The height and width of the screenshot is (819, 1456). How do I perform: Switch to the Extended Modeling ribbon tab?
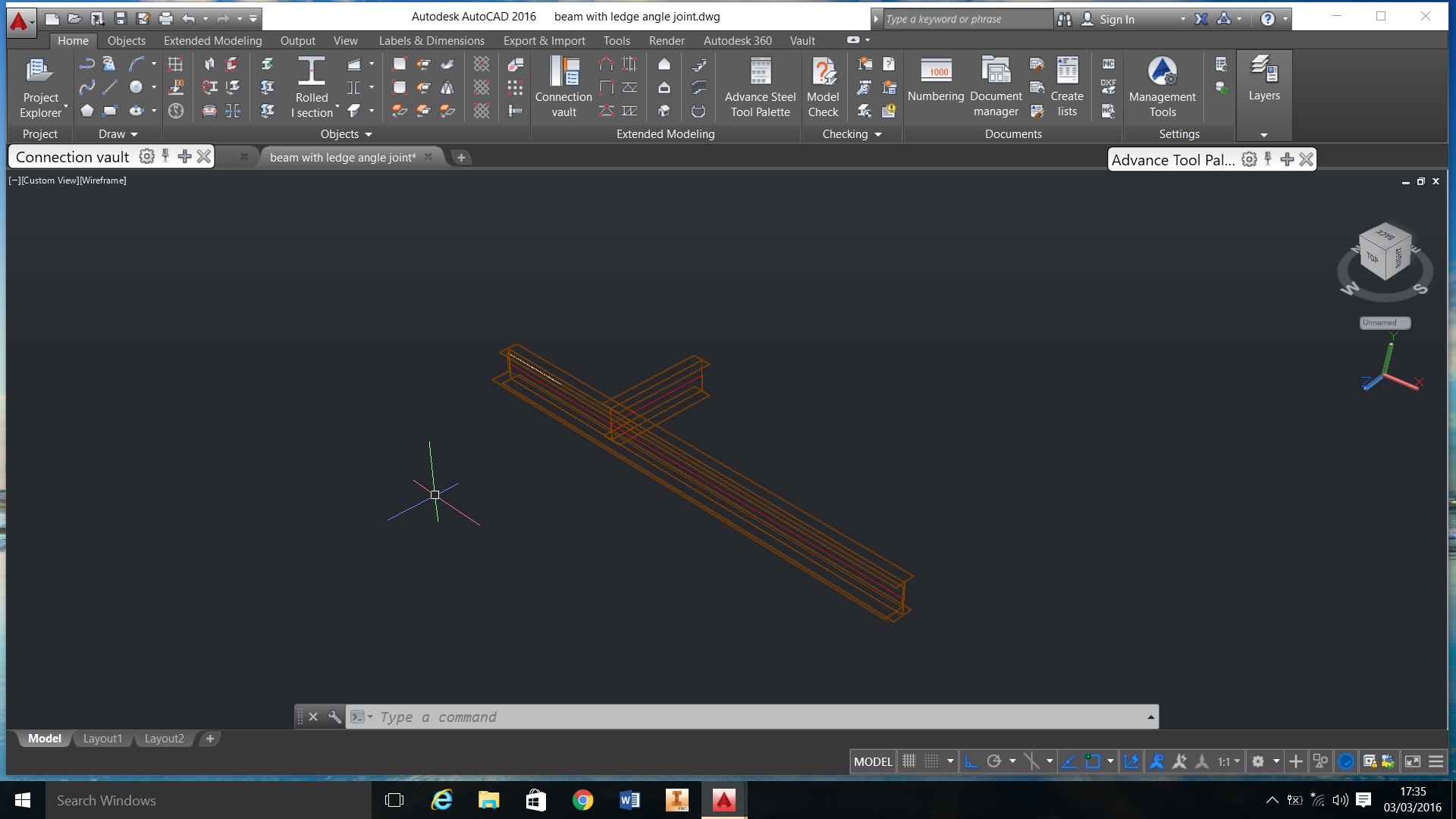[x=212, y=40]
